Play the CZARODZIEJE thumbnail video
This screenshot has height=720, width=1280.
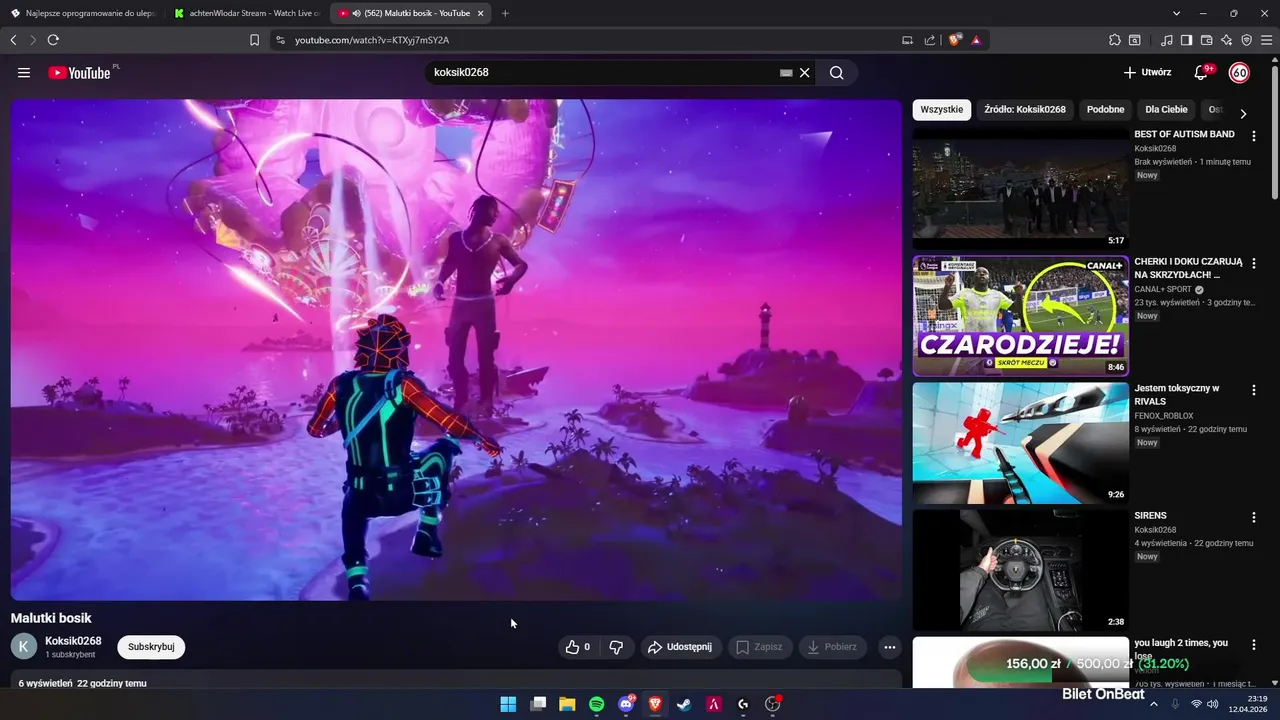1020,316
